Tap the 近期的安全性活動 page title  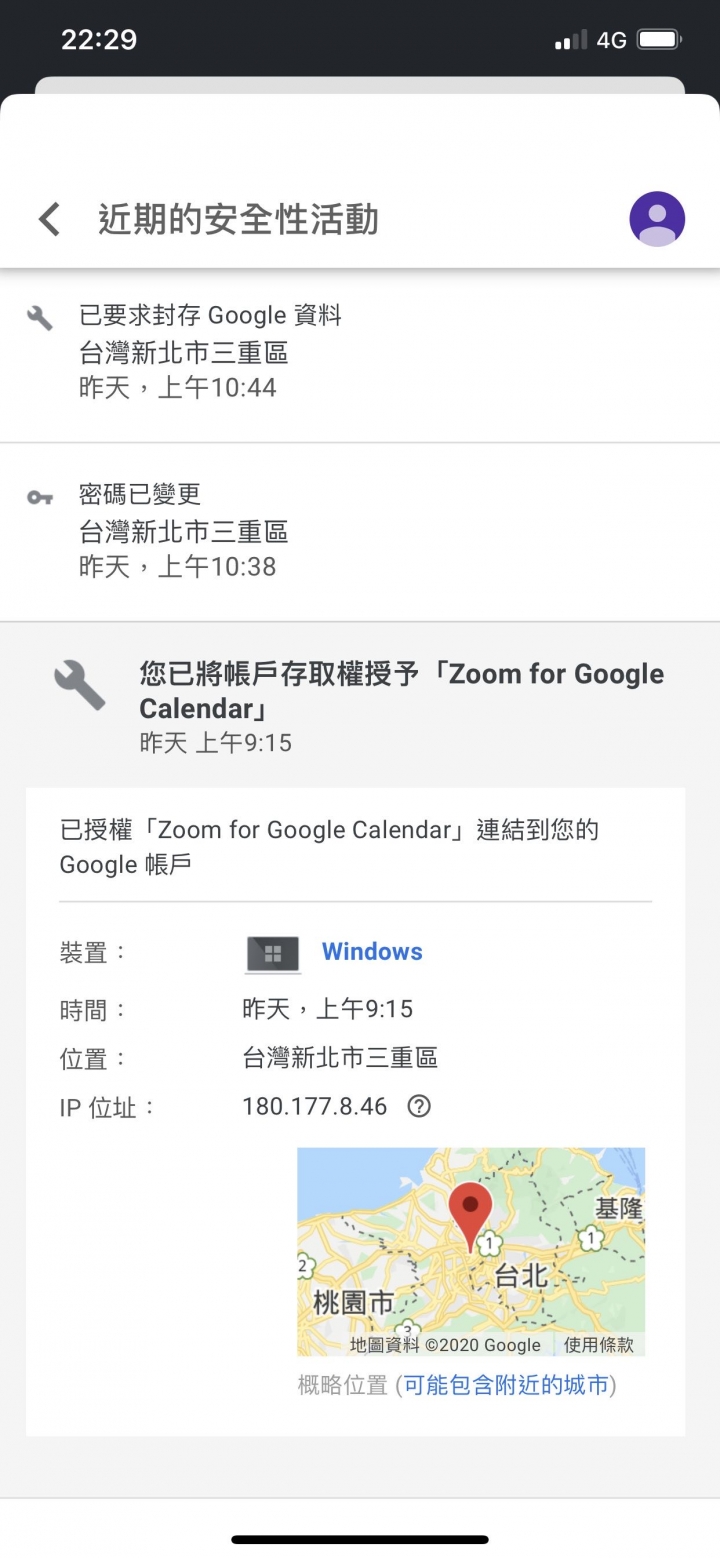pos(238,219)
